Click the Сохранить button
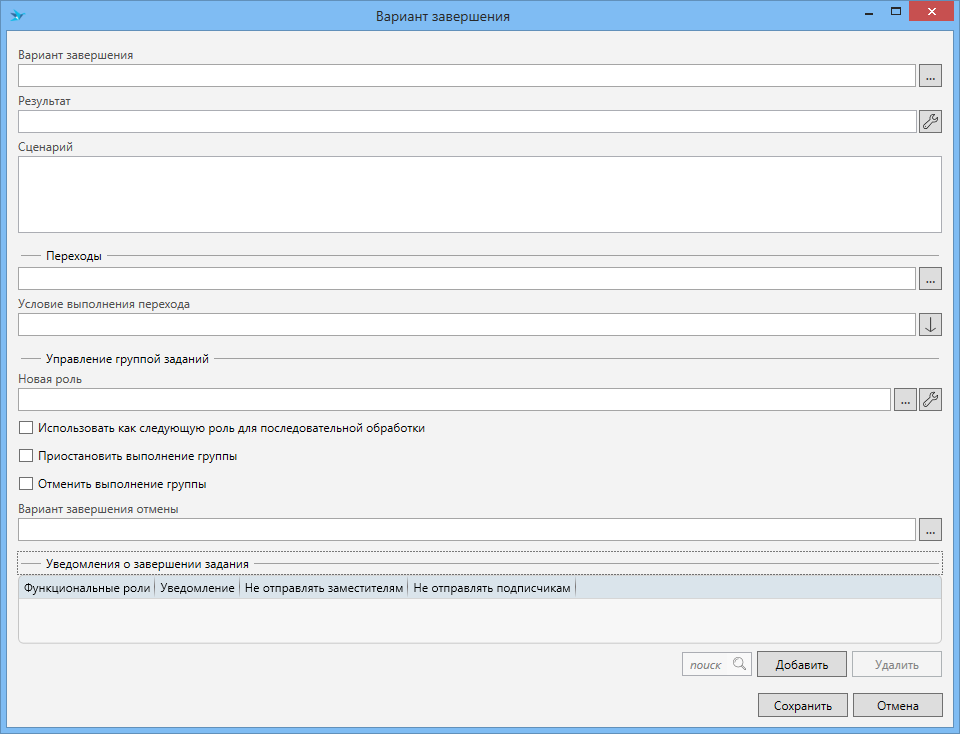Screen dimensions: 960x734 [x=802, y=705]
